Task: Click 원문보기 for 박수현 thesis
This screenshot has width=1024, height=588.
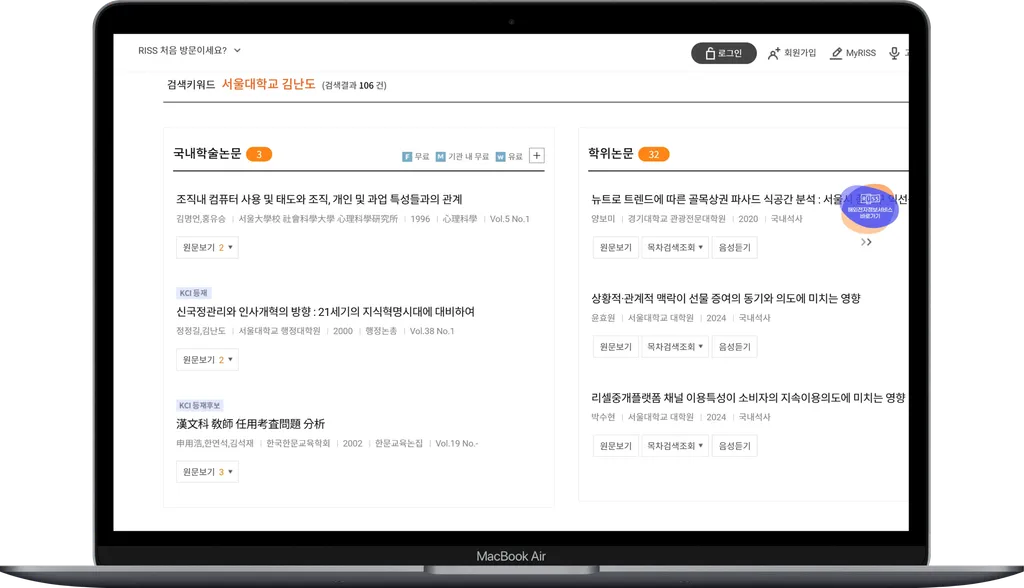Action: pos(616,446)
